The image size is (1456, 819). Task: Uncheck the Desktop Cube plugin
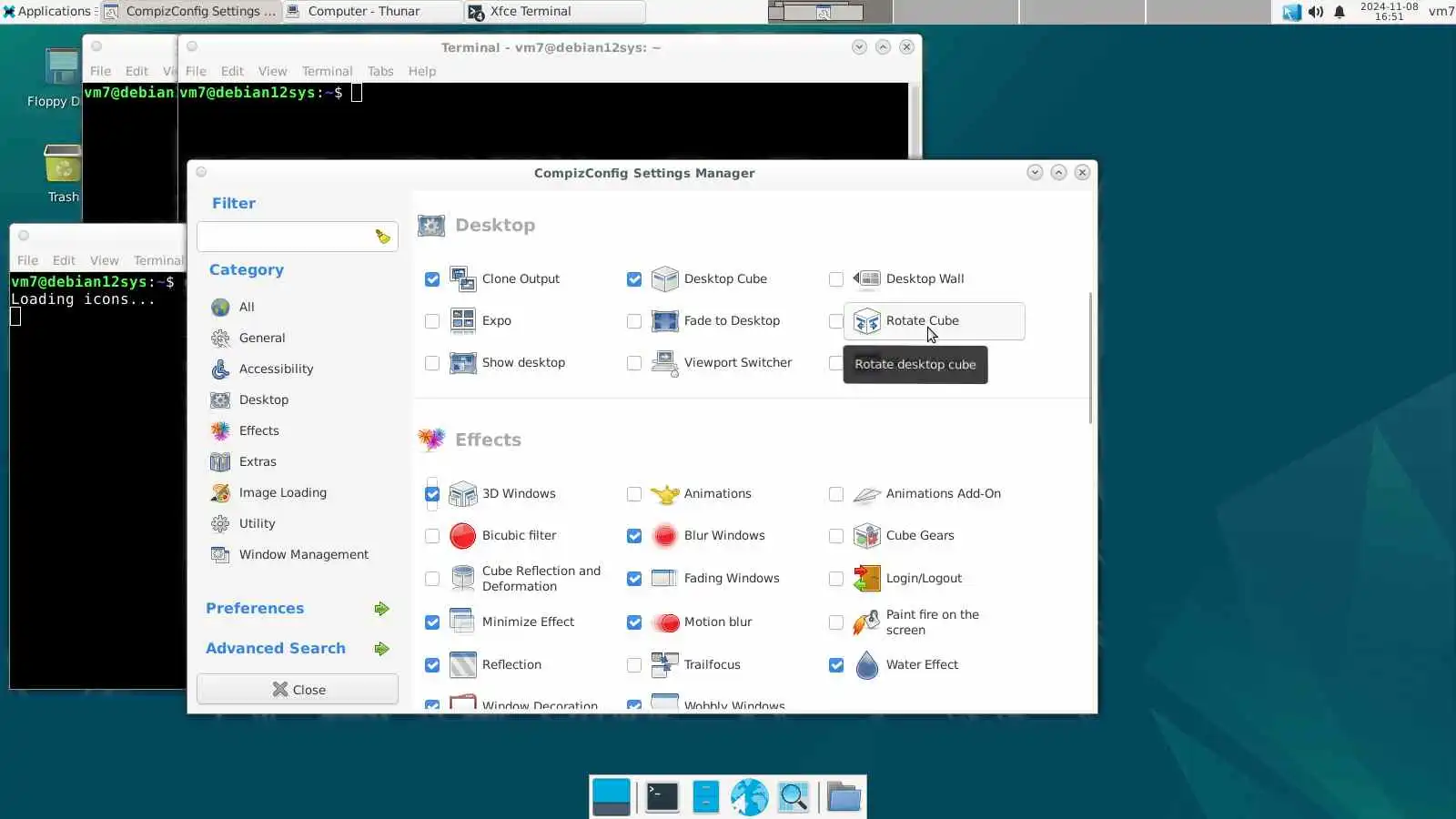(x=634, y=279)
